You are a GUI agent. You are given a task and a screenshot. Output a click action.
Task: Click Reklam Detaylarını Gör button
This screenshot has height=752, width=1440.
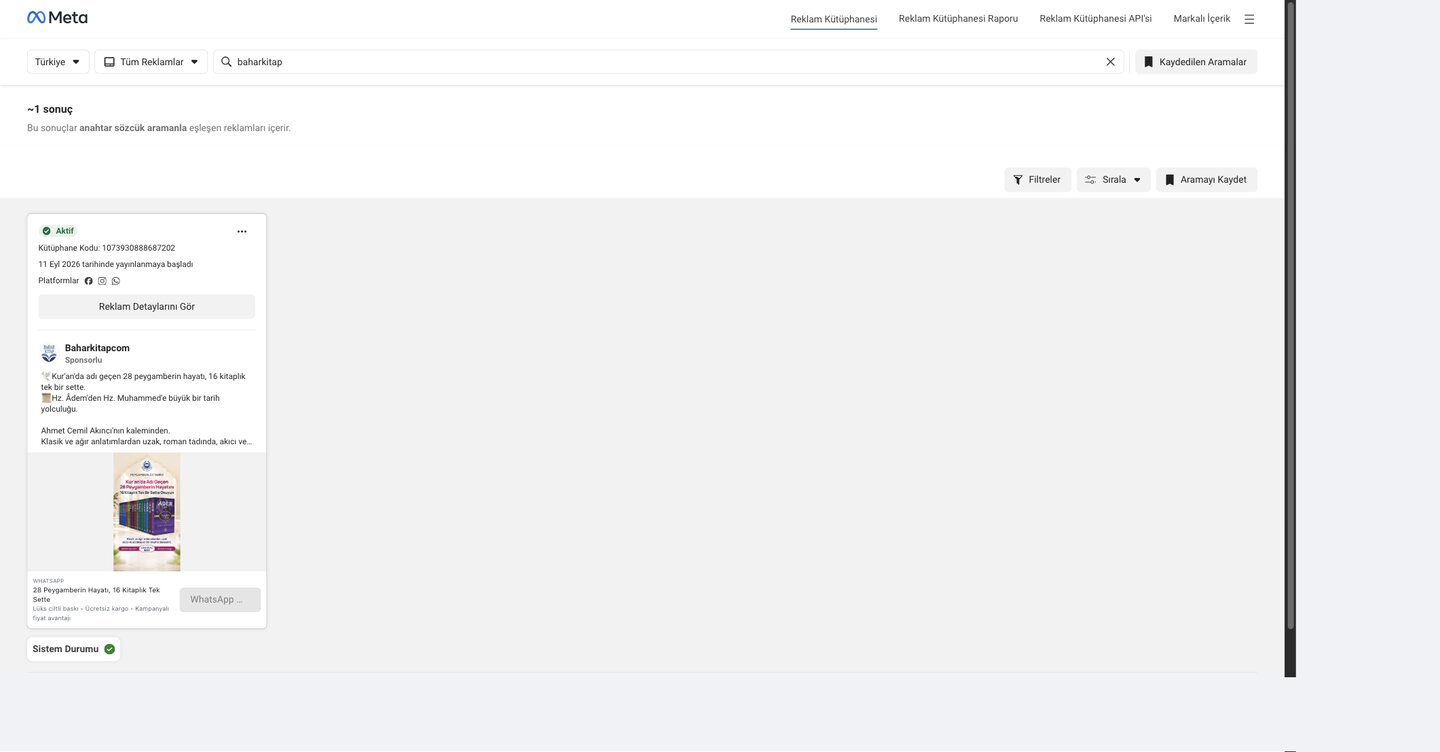click(147, 307)
